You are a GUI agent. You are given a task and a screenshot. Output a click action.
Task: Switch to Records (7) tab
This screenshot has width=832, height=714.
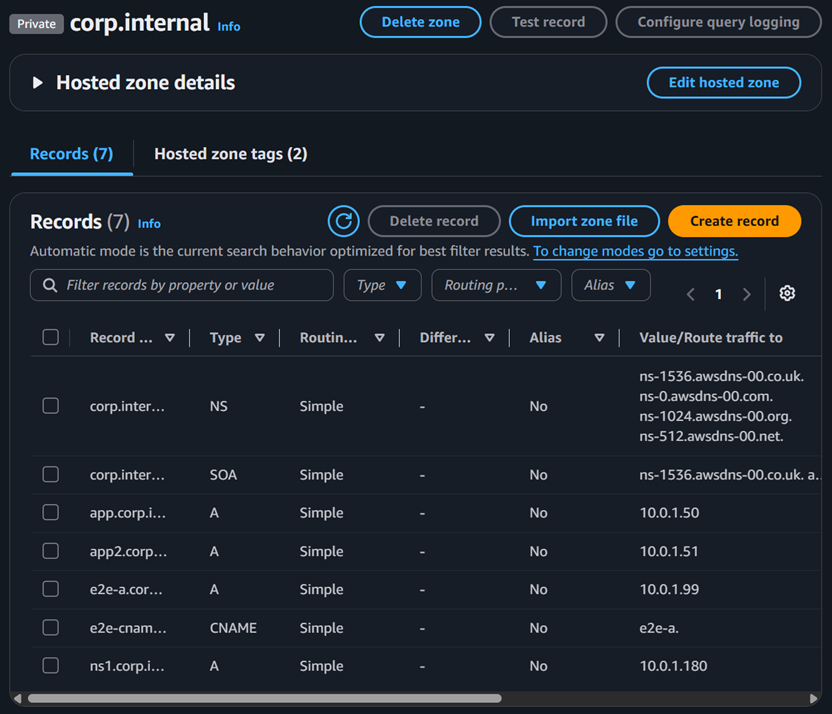tap(72, 154)
